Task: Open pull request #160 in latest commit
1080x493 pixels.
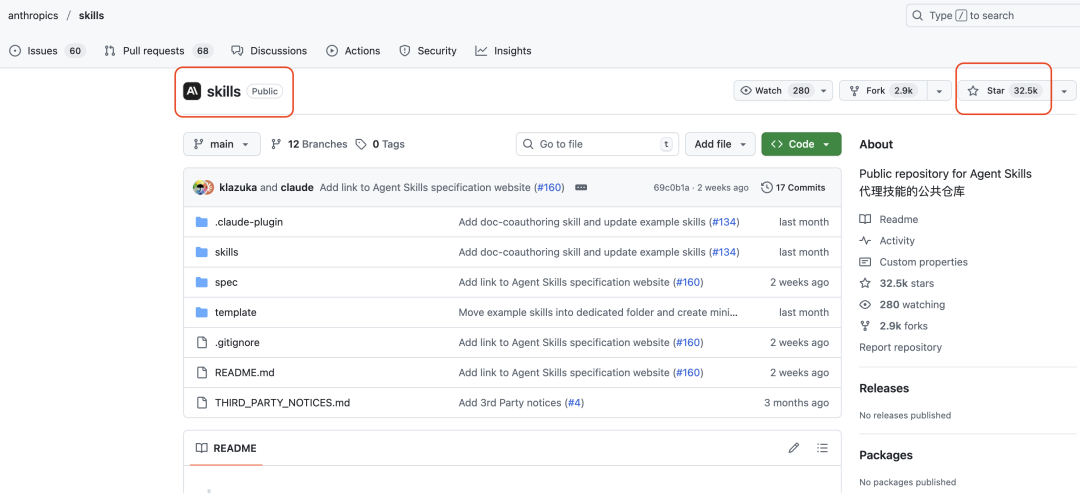Action: pos(549,187)
